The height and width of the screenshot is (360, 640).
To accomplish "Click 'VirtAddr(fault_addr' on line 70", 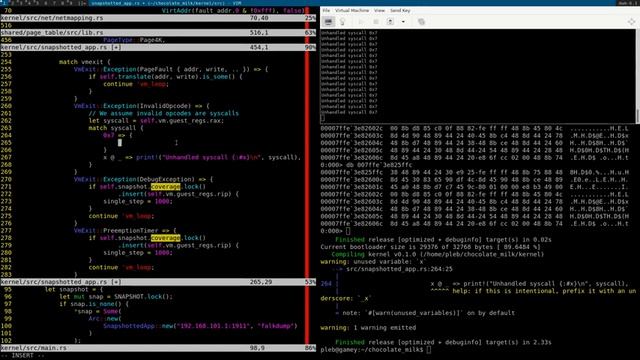I will (x=200, y=11).
